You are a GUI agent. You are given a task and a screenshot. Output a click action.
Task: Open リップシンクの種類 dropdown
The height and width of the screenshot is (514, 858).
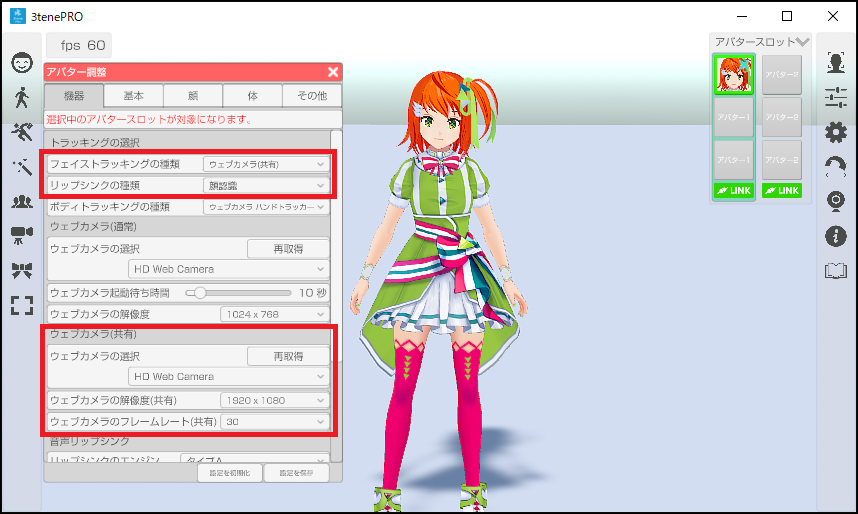point(266,186)
